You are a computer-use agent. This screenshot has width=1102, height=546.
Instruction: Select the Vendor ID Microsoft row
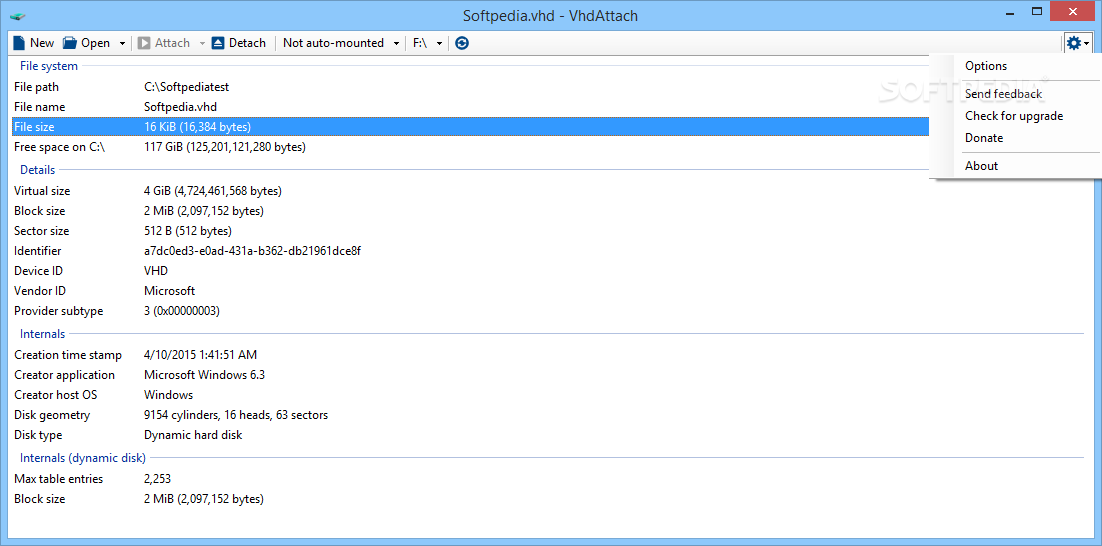(x=548, y=291)
